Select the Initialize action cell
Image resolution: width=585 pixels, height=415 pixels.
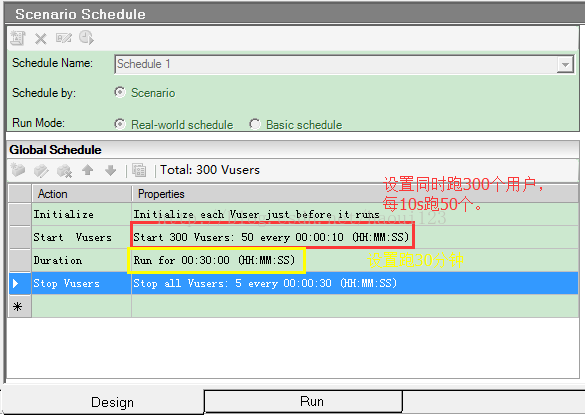click(82, 215)
